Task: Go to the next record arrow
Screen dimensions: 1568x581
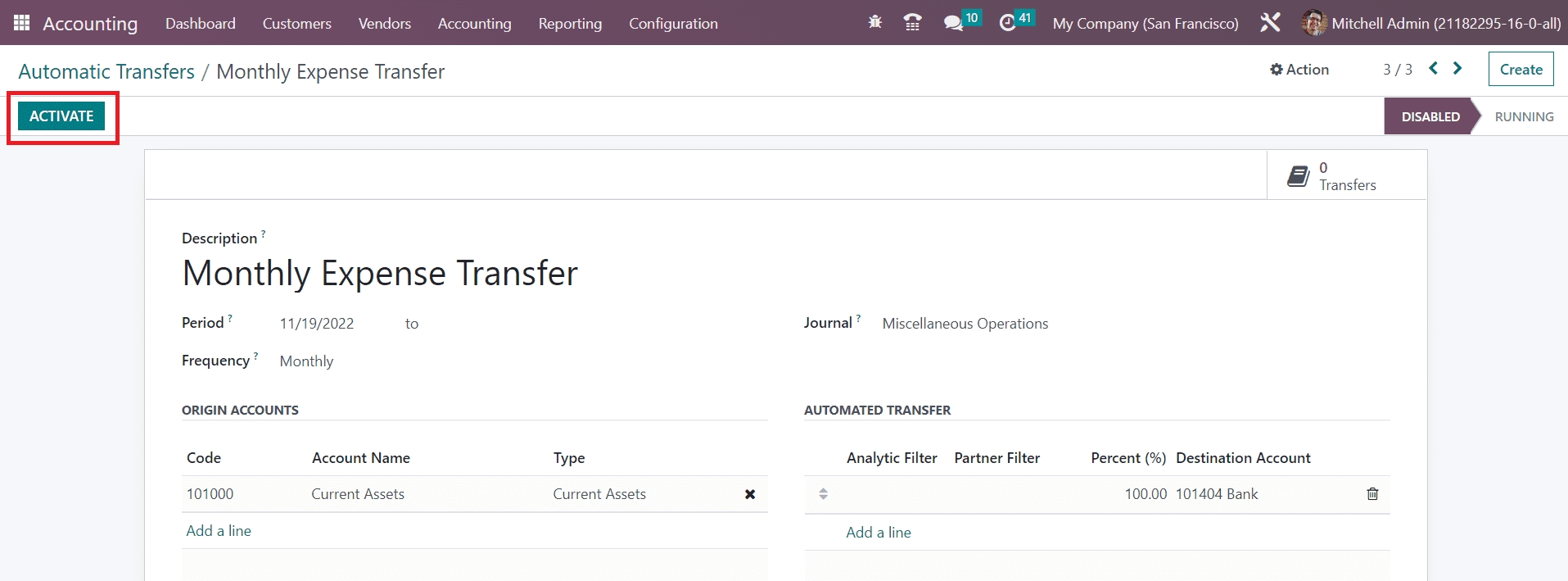Action: click(1457, 69)
